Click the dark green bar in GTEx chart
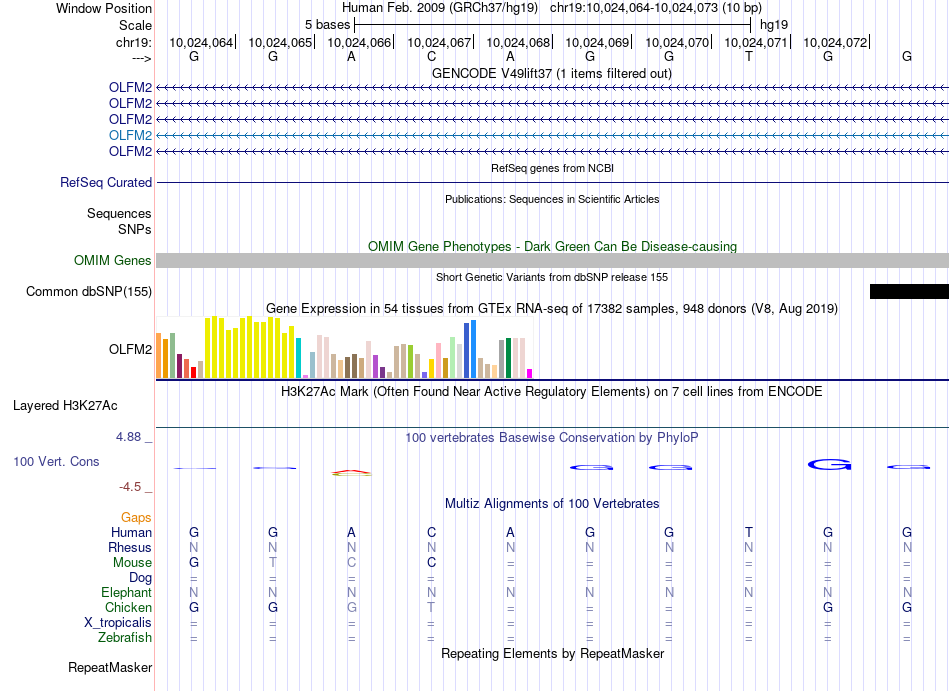Screen dimensions: 950x691 pyautogui.click(x=508, y=358)
